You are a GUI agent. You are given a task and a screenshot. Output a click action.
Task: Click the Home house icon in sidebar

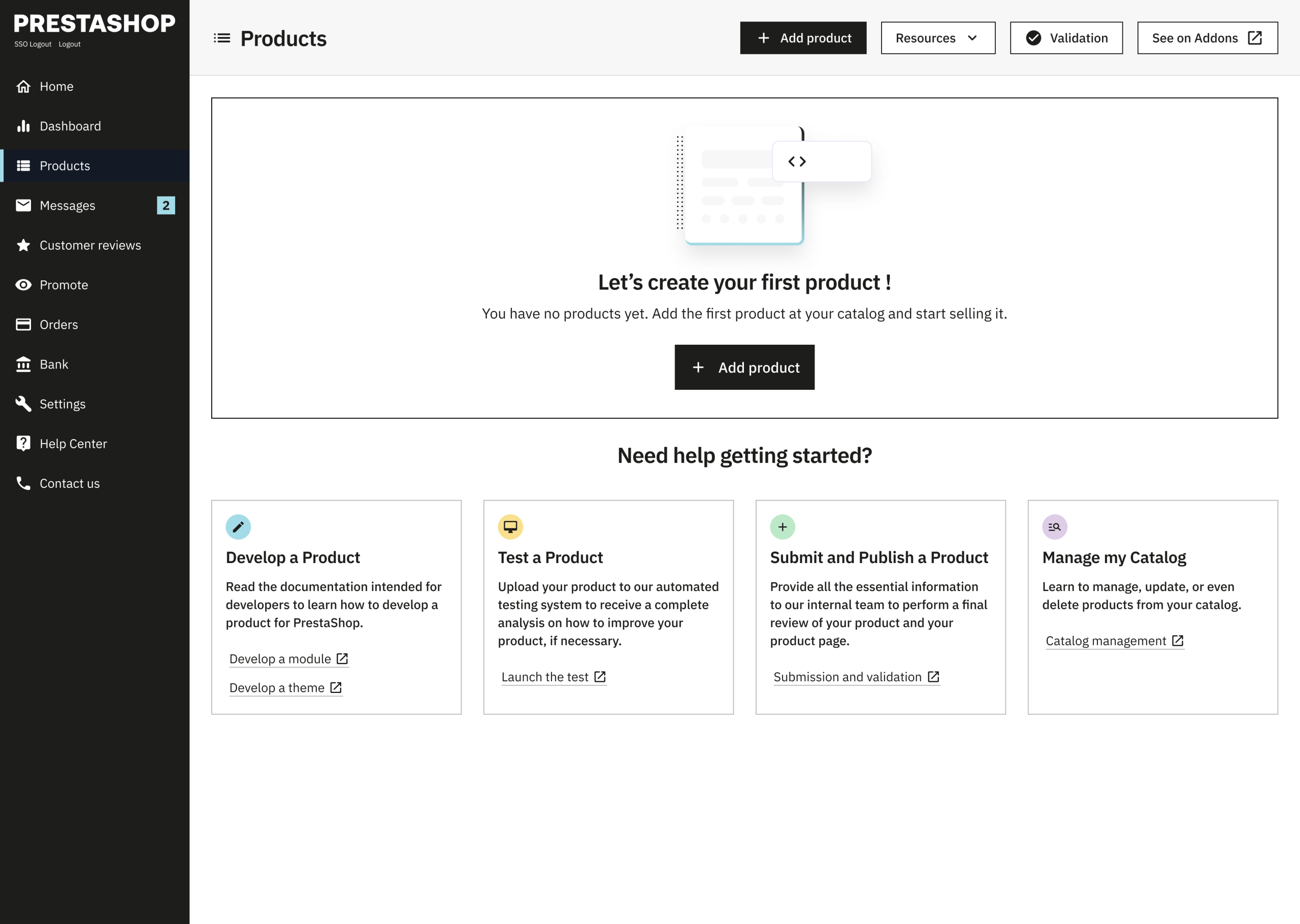23,86
